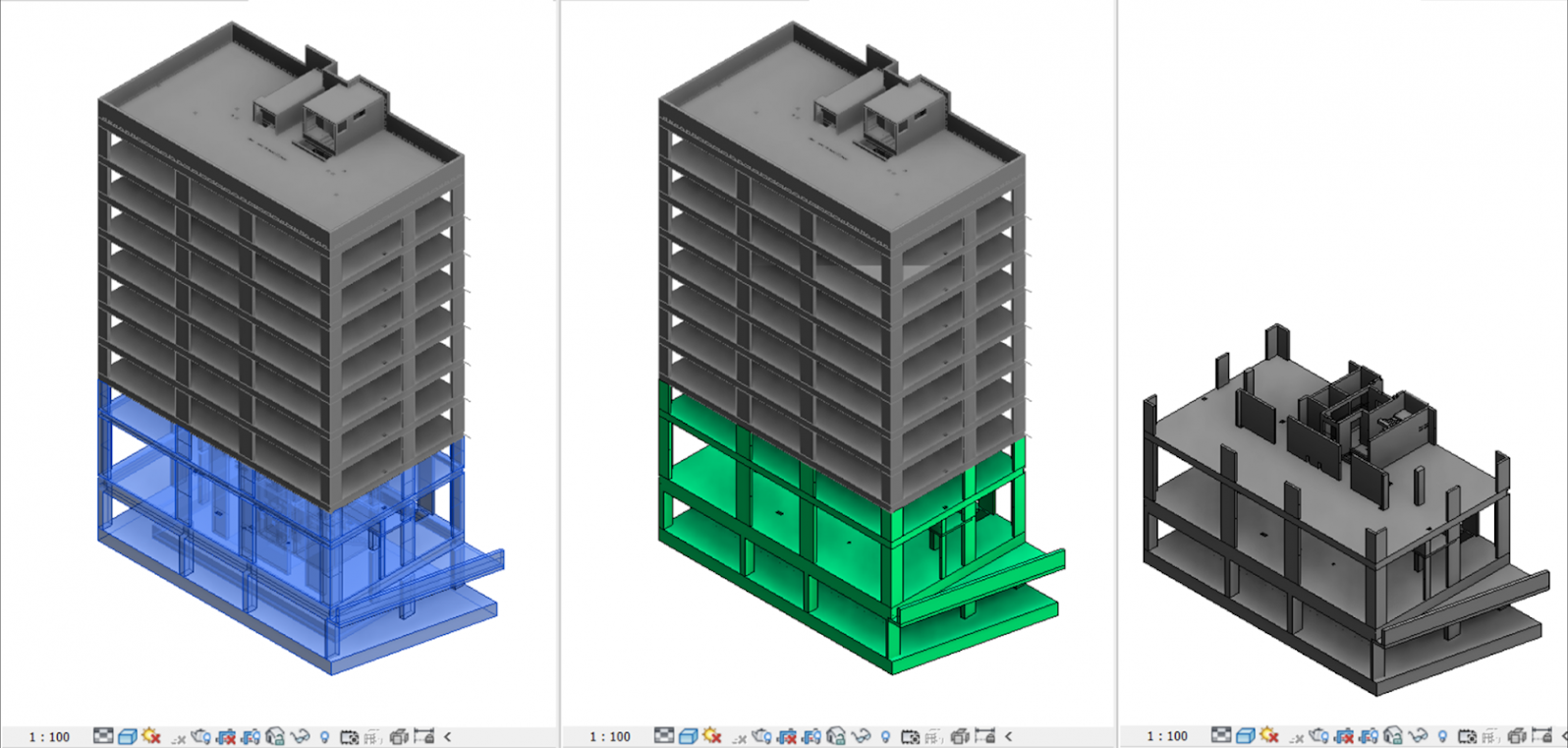Viewport: 1568px width, 748px height.
Task: Show Analytical Model in middle view
Action: pos(934,736)
